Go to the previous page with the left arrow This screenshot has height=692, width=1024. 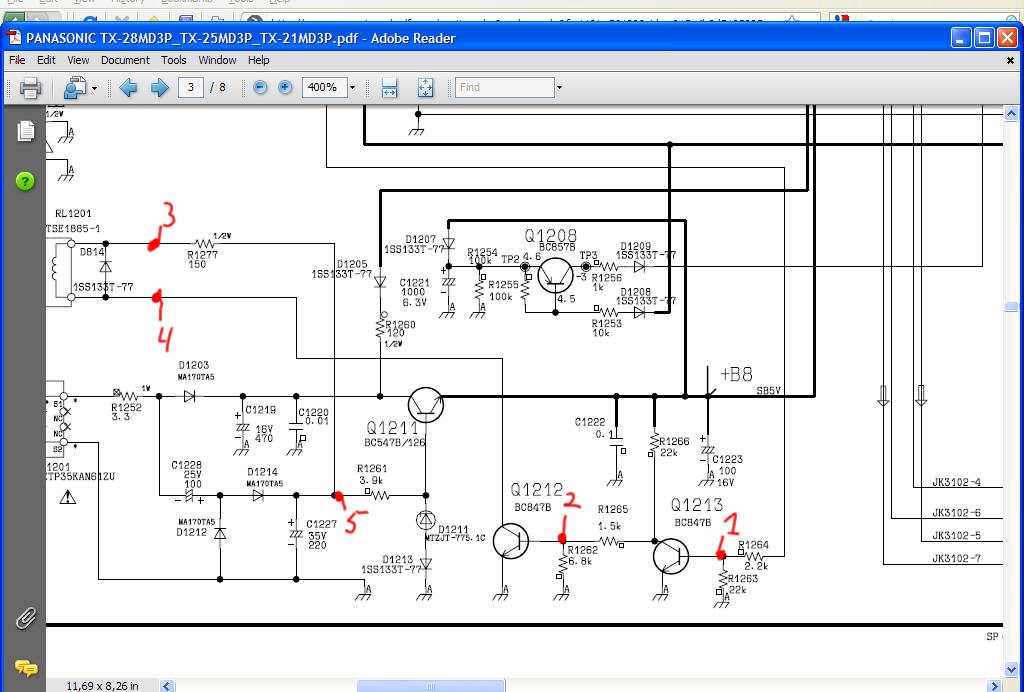[x=128, y=88]
